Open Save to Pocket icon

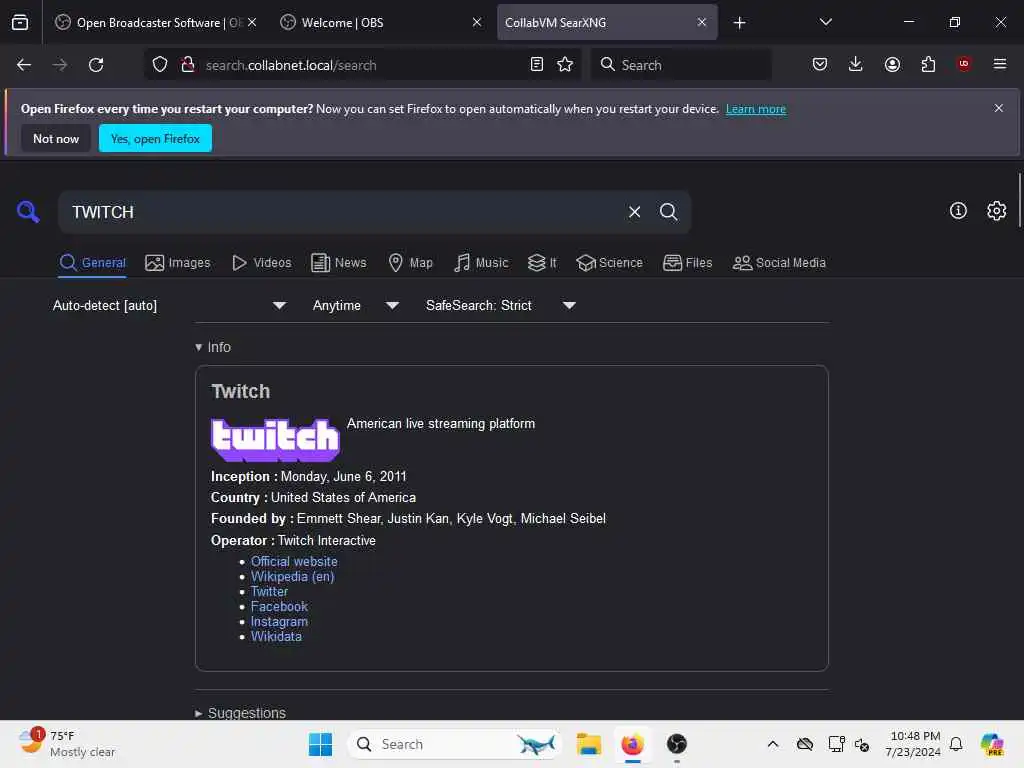click(x=820, y=65)
